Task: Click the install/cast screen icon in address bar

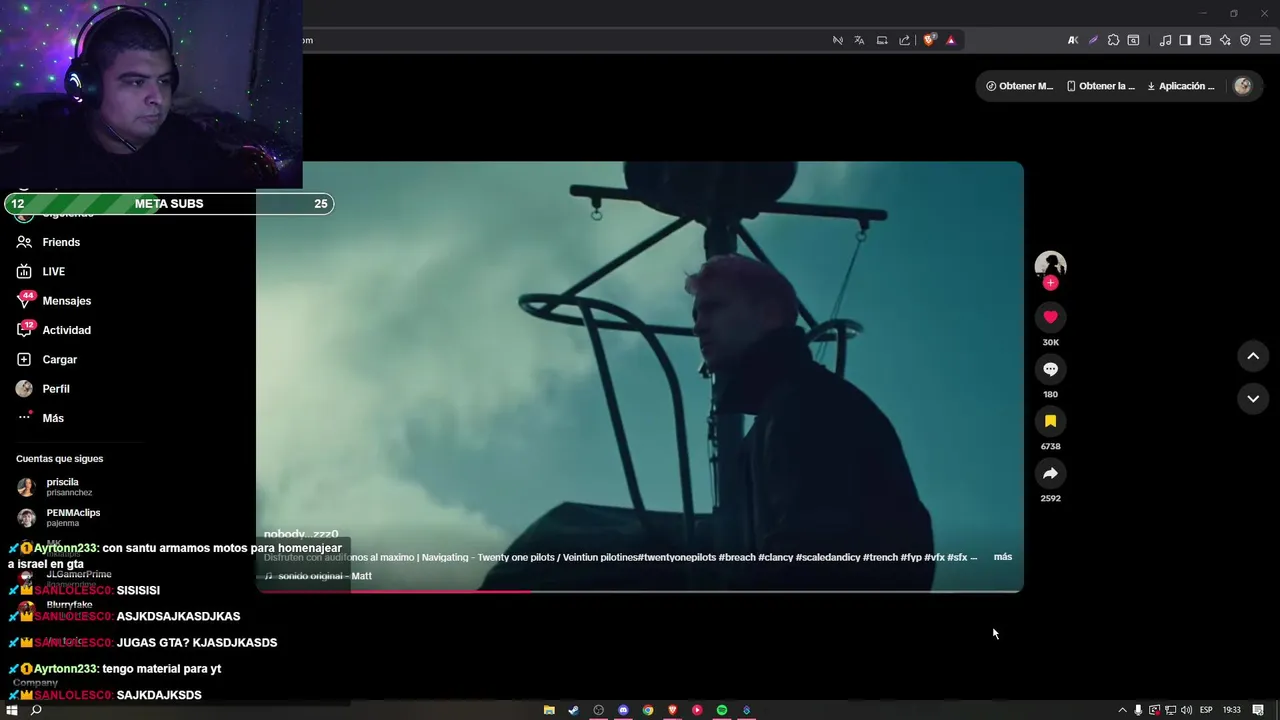Action: (882, 40)
